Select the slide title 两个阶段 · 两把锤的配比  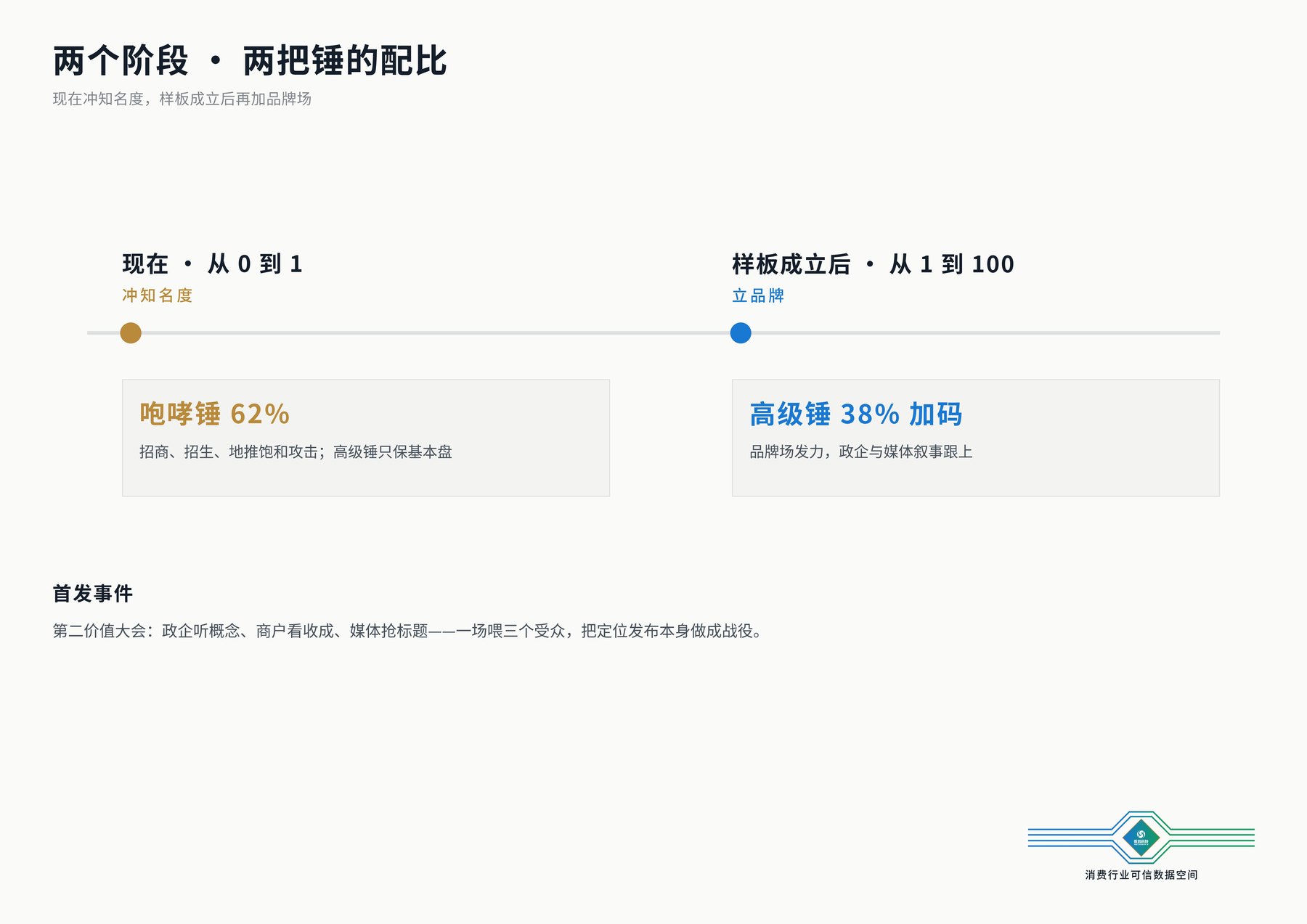pyautogui.click(x=250, y=61)
